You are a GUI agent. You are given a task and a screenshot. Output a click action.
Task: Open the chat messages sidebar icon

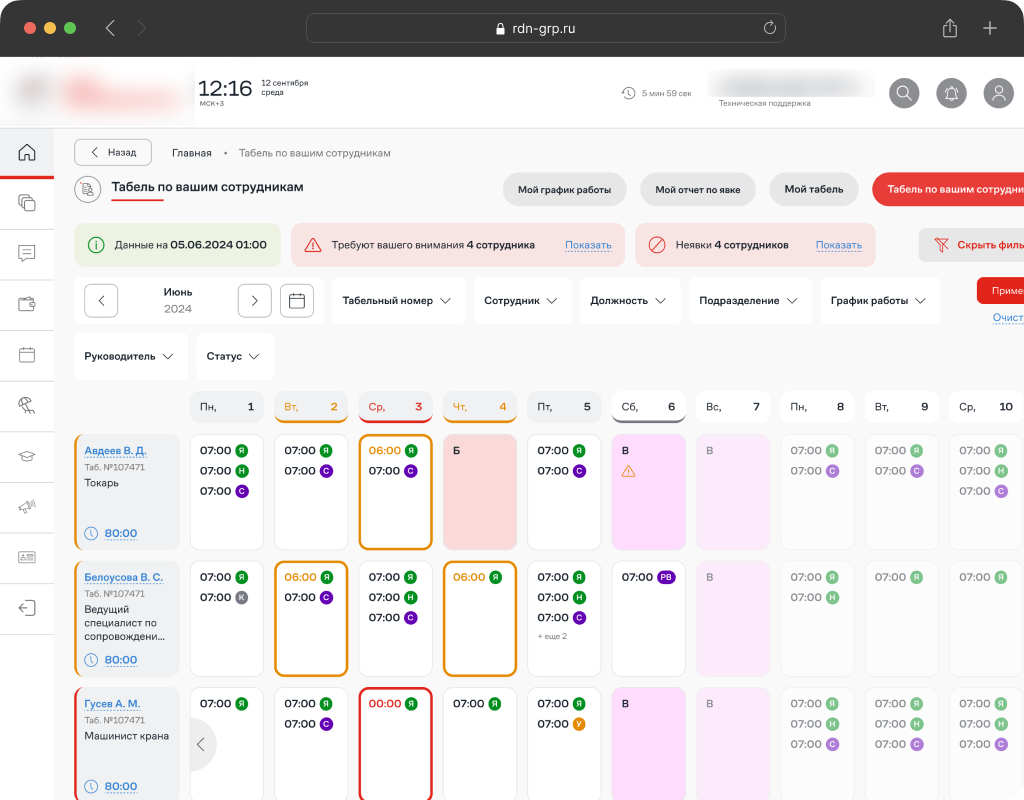coord(27,254)
